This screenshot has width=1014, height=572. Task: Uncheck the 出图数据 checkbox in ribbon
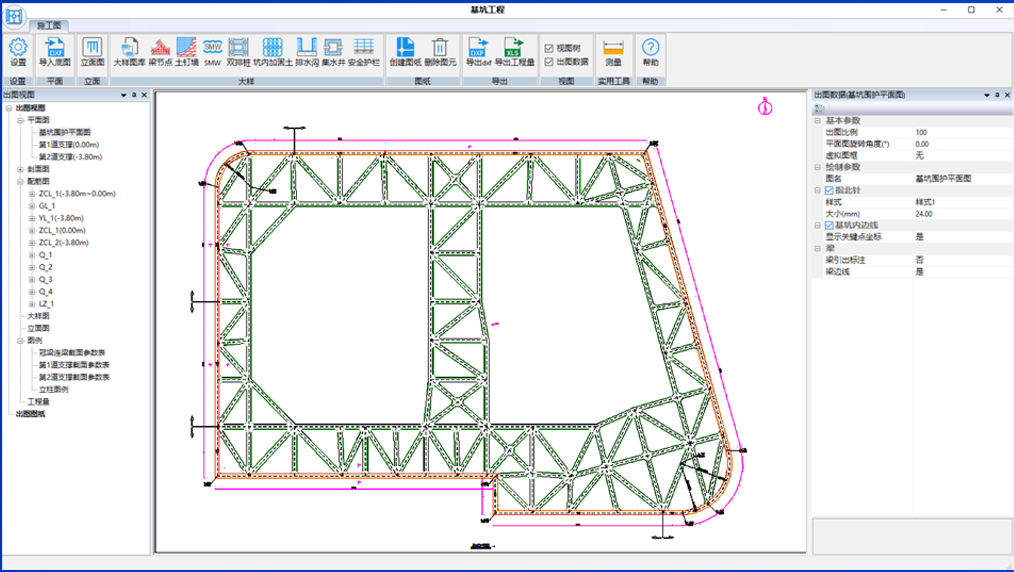coord(549,61)
